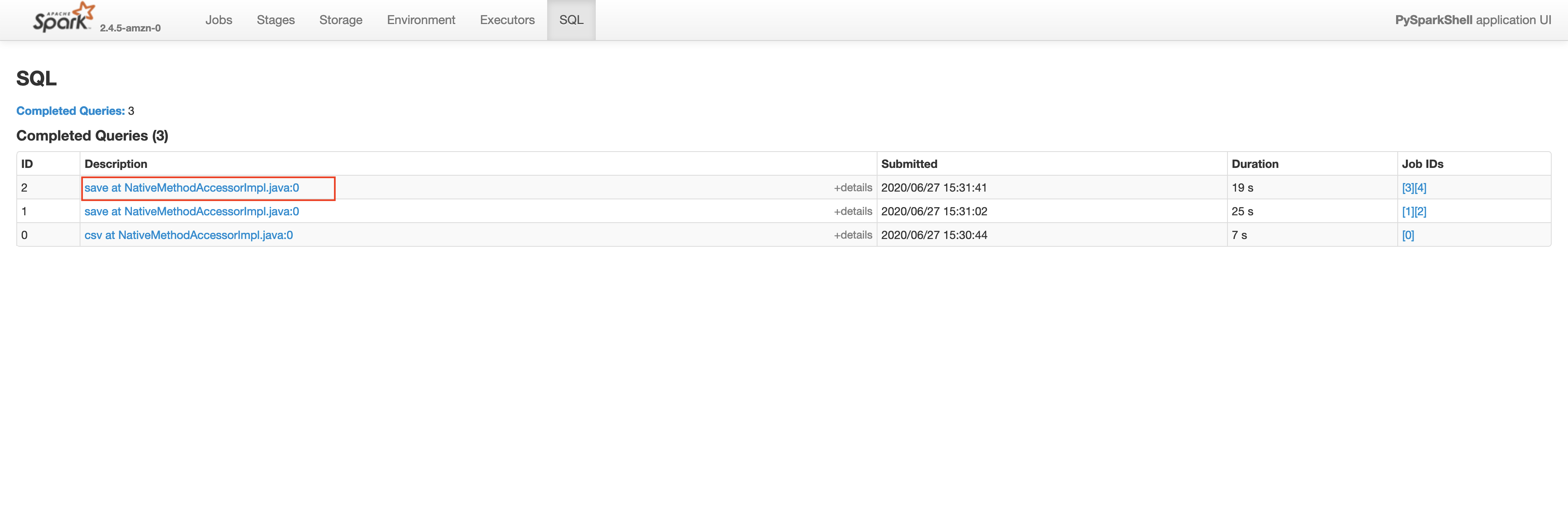The image size is (1568, 527).
Task: Open Job ID 2 from query 1
Action: [x=1421, y=211]
